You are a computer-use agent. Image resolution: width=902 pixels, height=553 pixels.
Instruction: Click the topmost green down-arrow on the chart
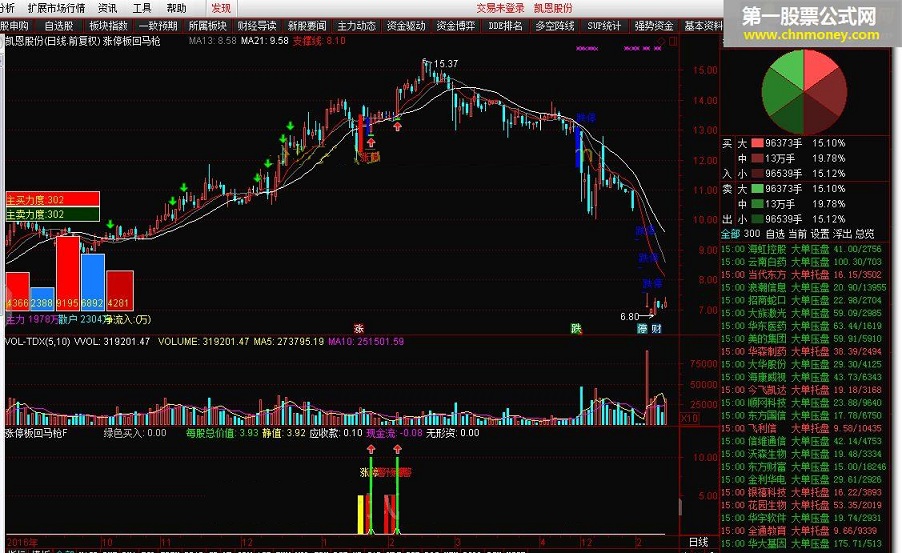(x=291, y=125)
